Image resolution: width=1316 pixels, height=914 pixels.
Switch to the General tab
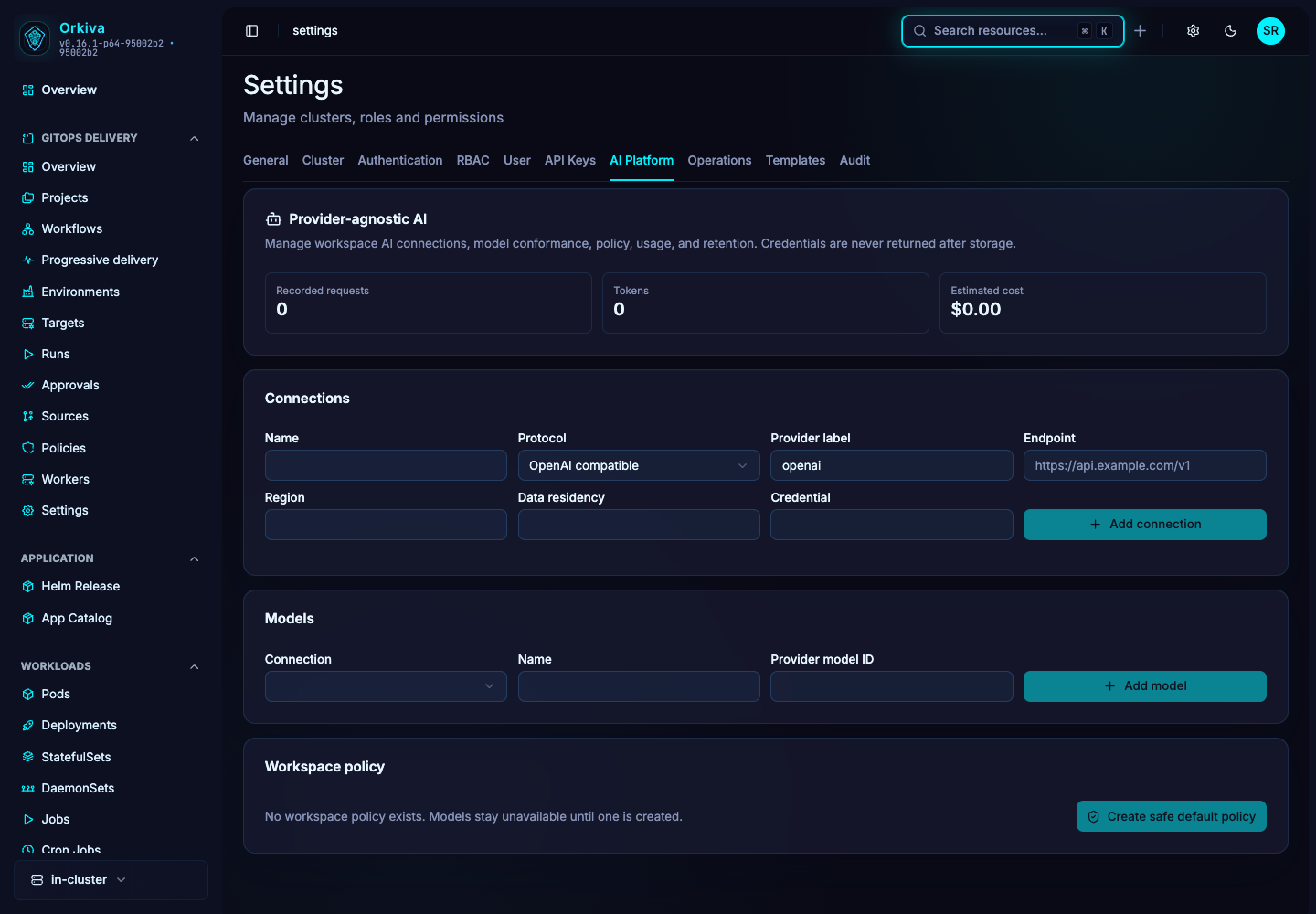[266, 161]
